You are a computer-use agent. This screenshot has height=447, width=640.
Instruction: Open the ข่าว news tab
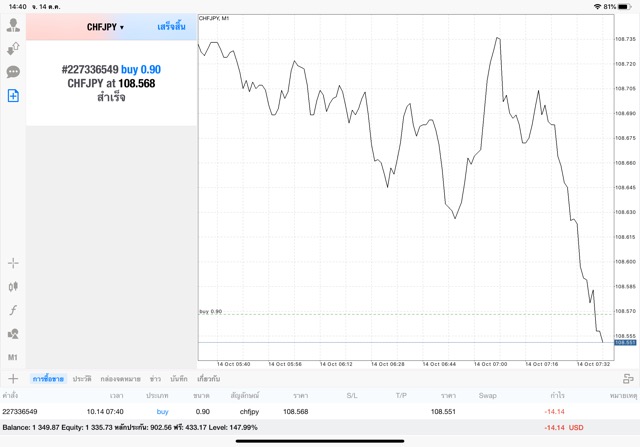pos(155,379)
